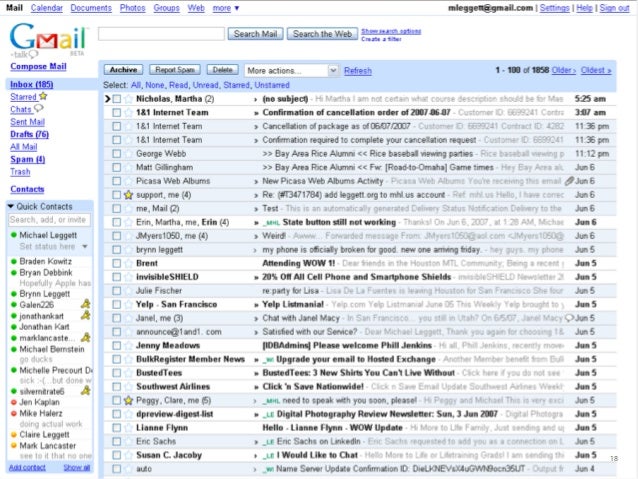638x479 pixels.
Task: Click AIM buddy icon next to marklancaste
Action: click(85, 337)
